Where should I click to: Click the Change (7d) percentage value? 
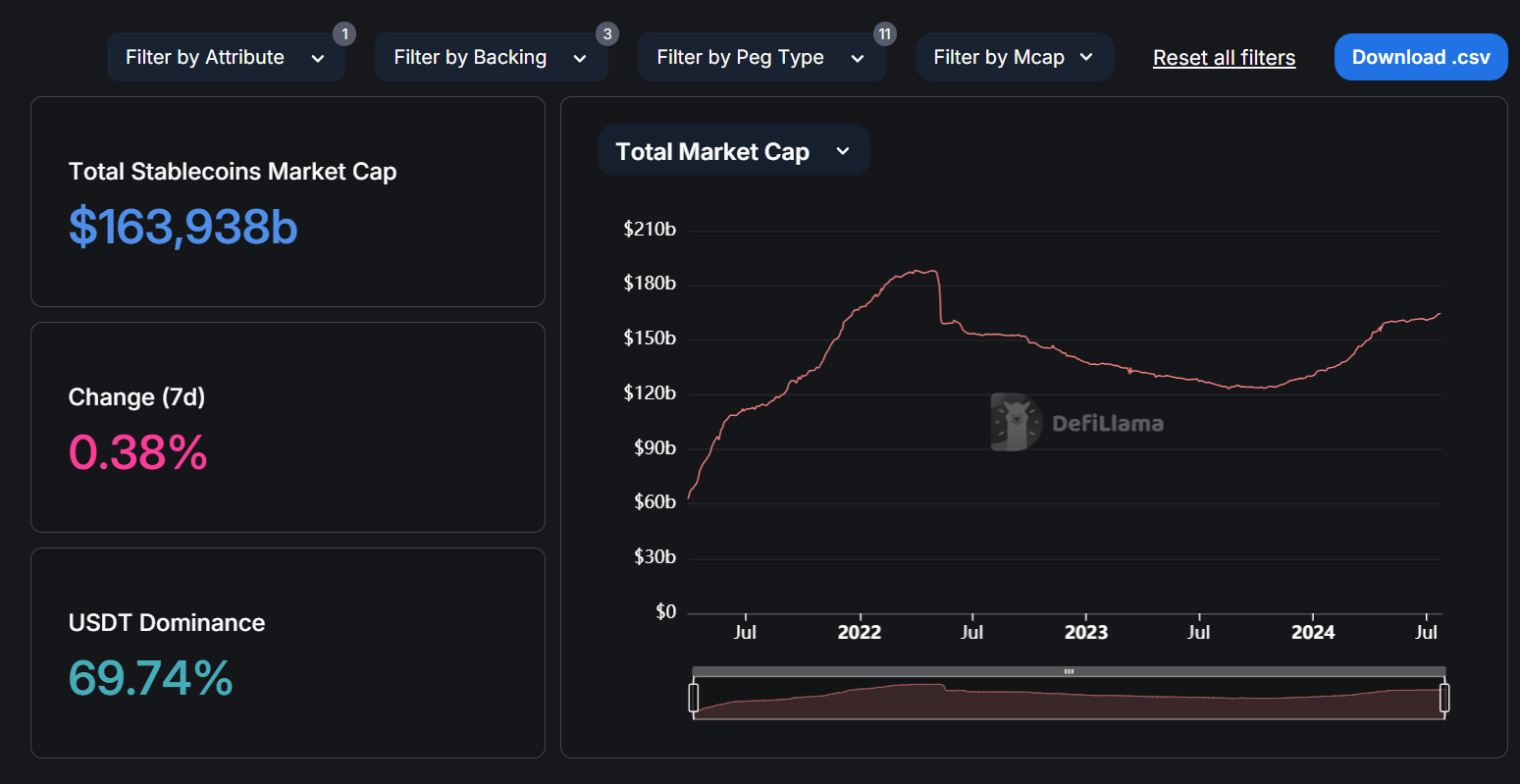point(137,452)
